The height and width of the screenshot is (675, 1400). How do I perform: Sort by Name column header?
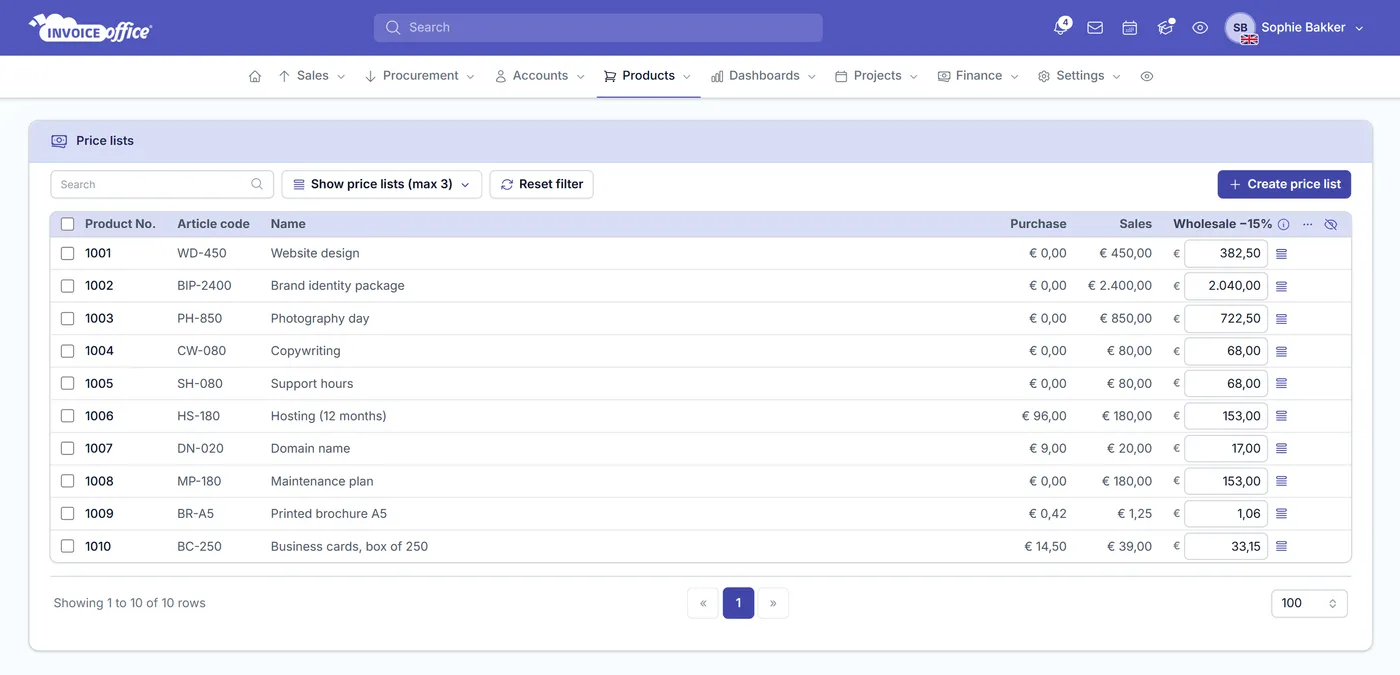pyautogui.click(x=288, y=224)
